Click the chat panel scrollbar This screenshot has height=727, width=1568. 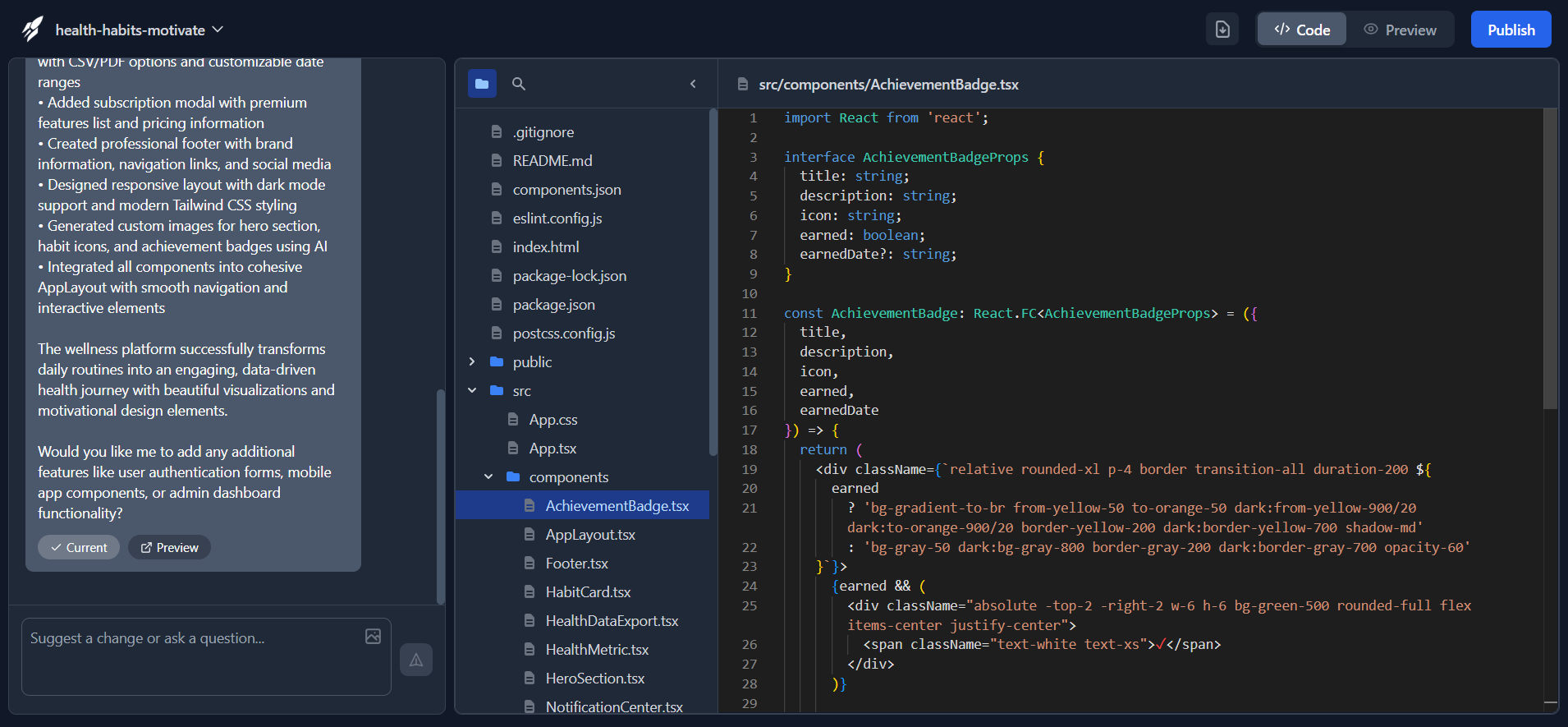[441, 496]
